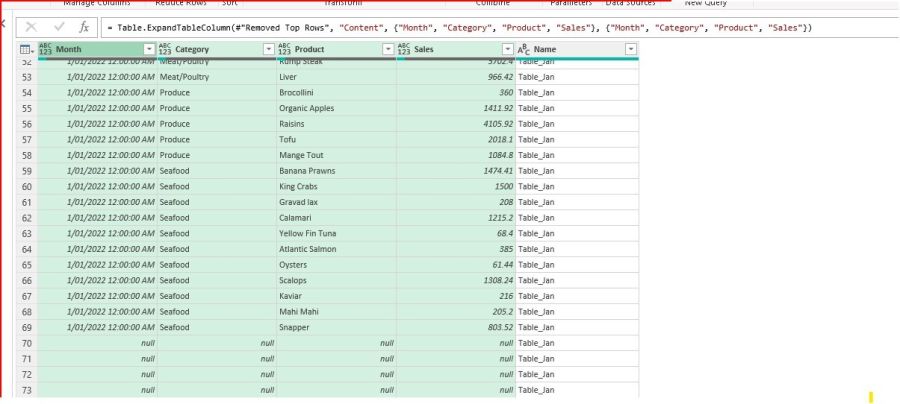This screenshot has width=900, height=404.
Task: Click the 966.42 sales value
Action: (x=499, y=77)
